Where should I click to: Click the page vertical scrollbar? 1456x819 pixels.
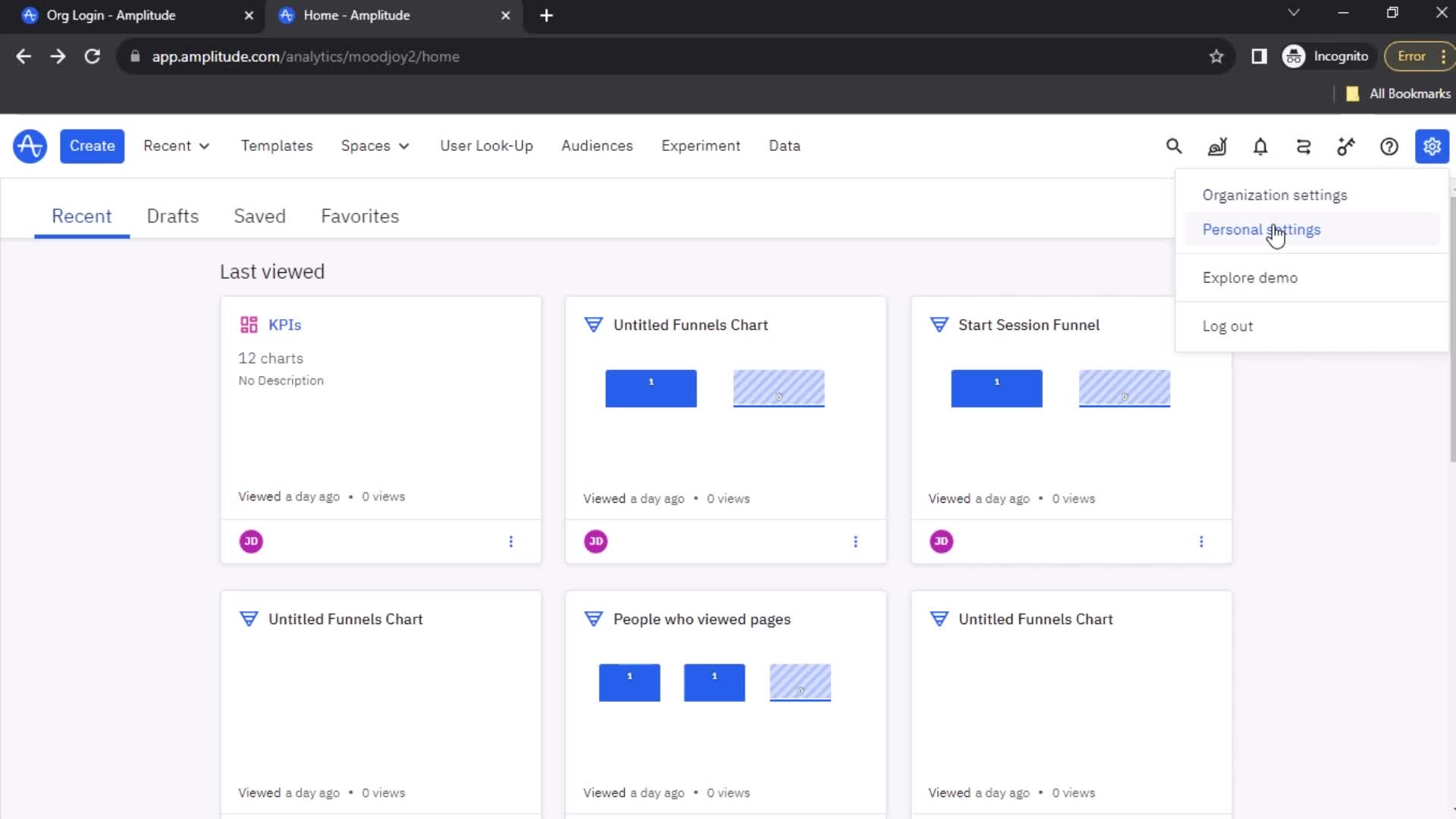click(1451, 330)
